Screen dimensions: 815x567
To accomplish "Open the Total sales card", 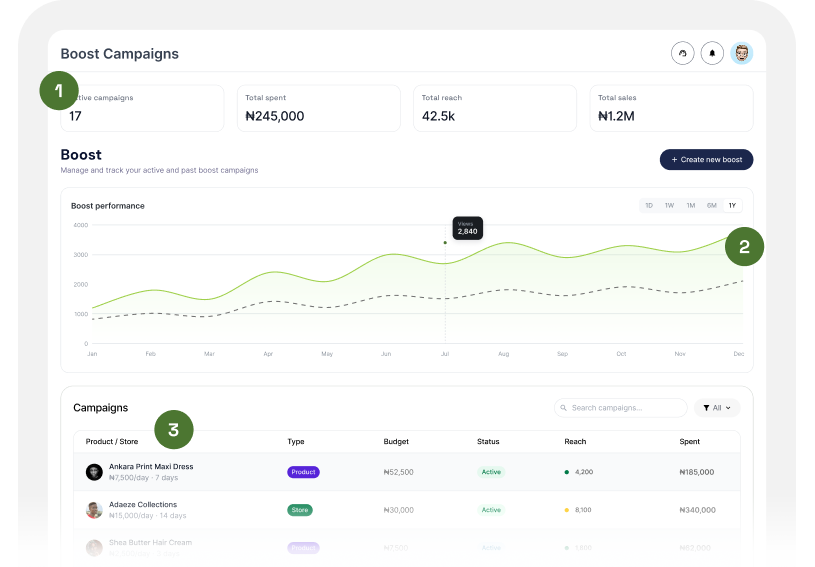I will click(671, 108).
